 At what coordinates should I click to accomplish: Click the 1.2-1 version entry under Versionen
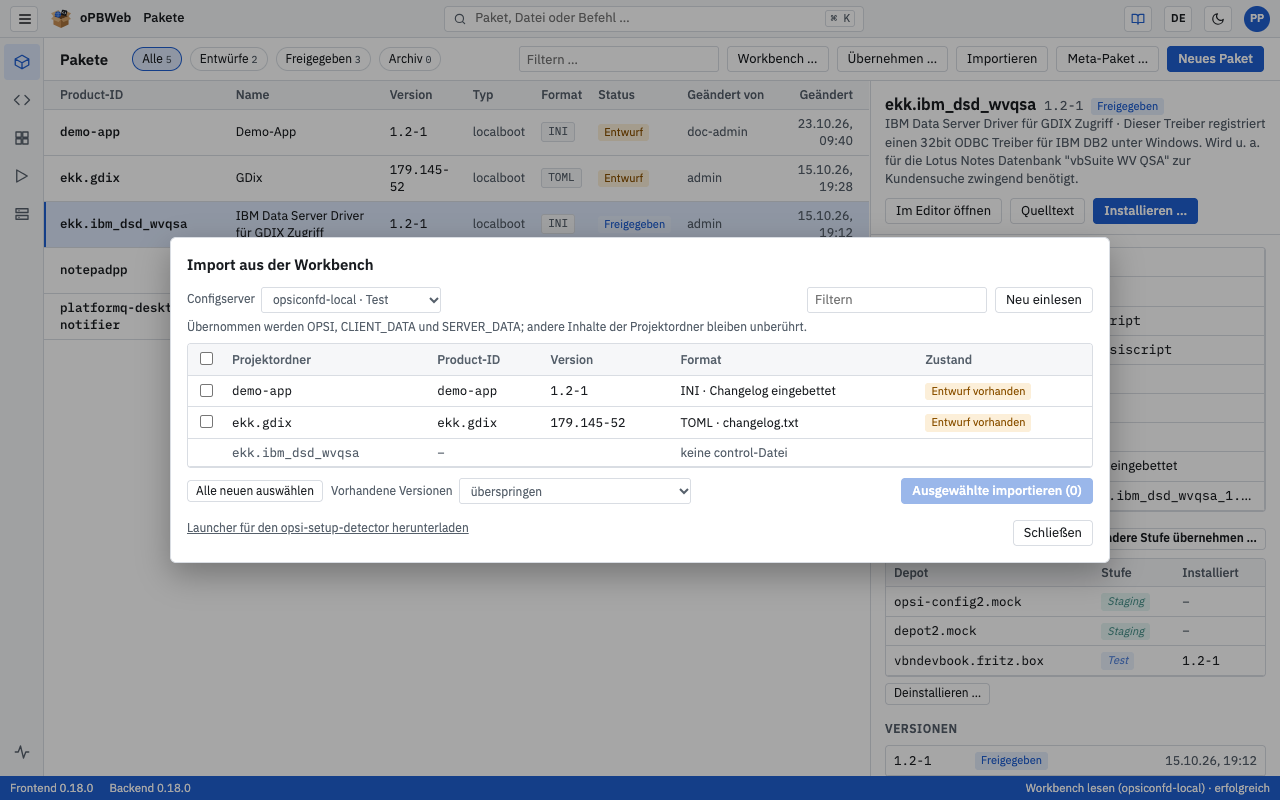1076,760
